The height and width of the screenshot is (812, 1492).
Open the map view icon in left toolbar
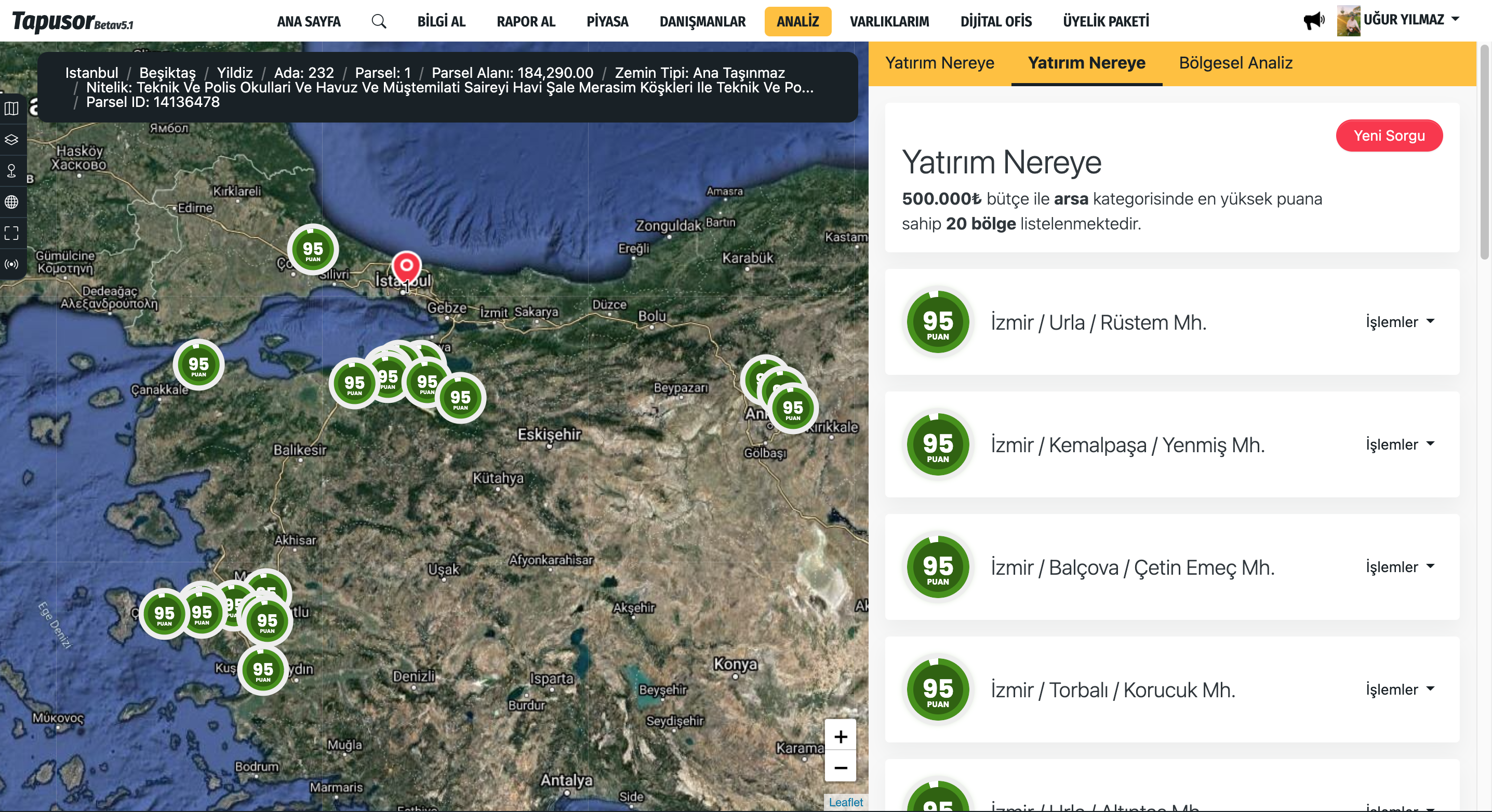click(x=11, y=109)
